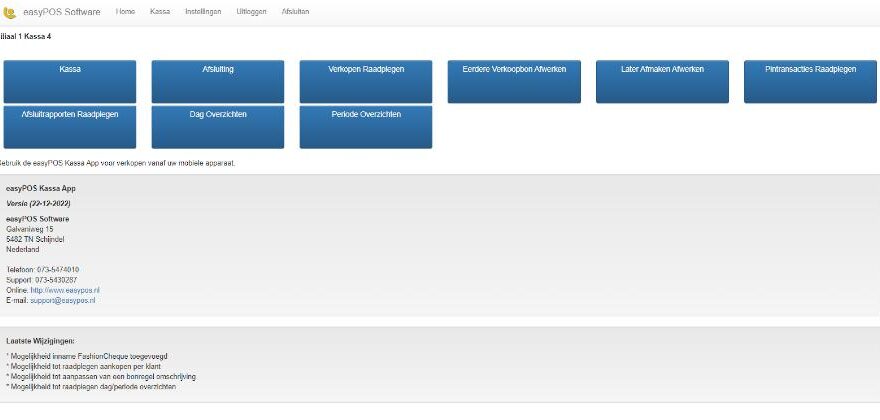
Task: Open the Dag Overzichten tile
Action: 218,127
